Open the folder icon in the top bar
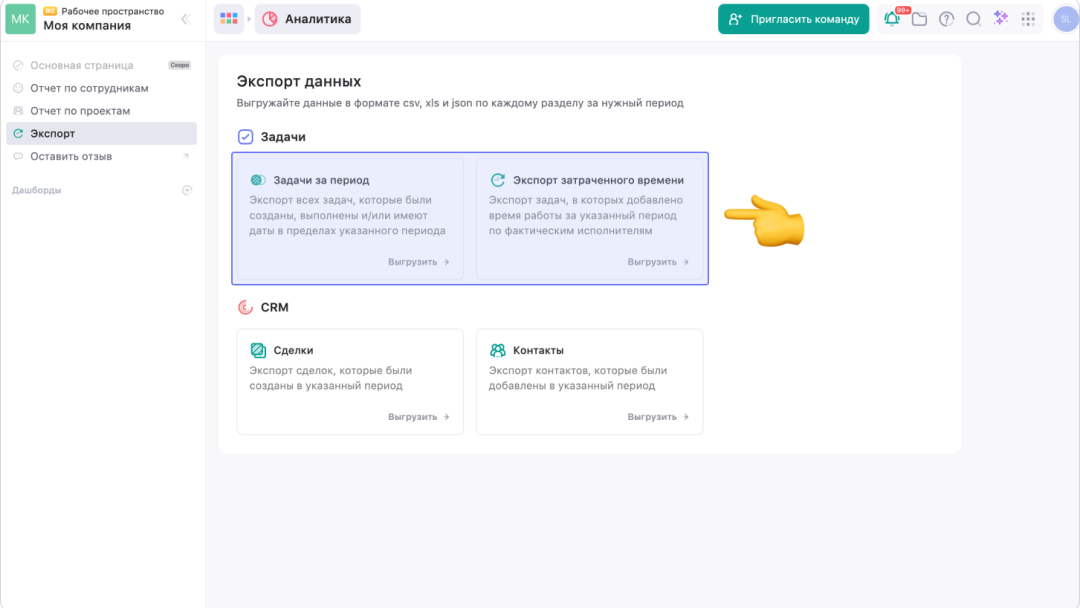This screenshot has width=1080, height=608. coord(919,19)
